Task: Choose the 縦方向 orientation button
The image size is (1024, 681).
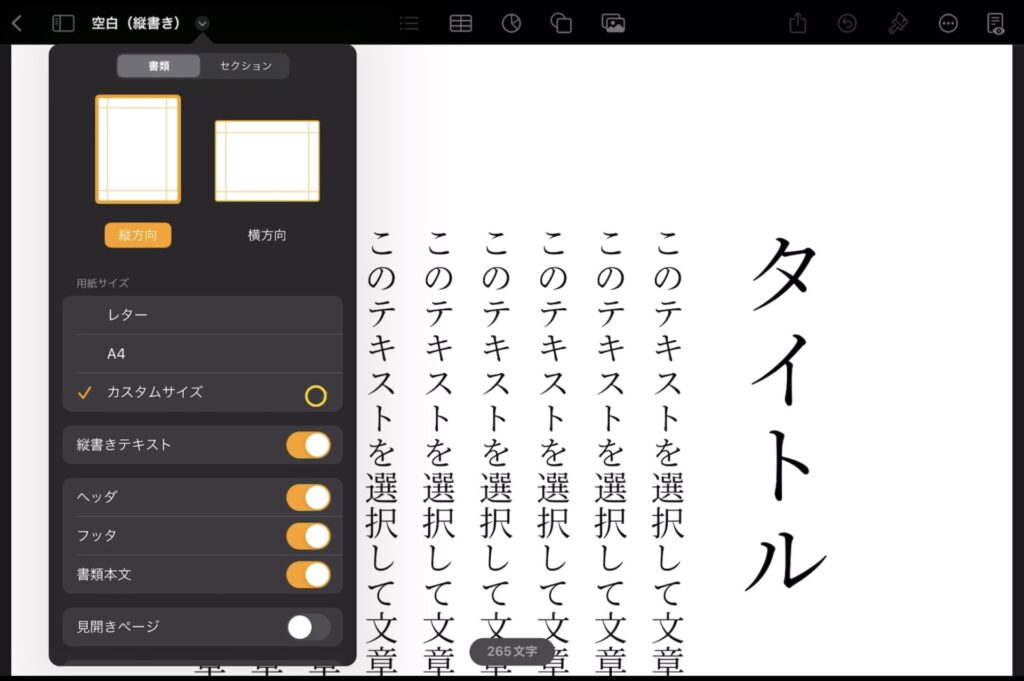Action: [138, 235]
